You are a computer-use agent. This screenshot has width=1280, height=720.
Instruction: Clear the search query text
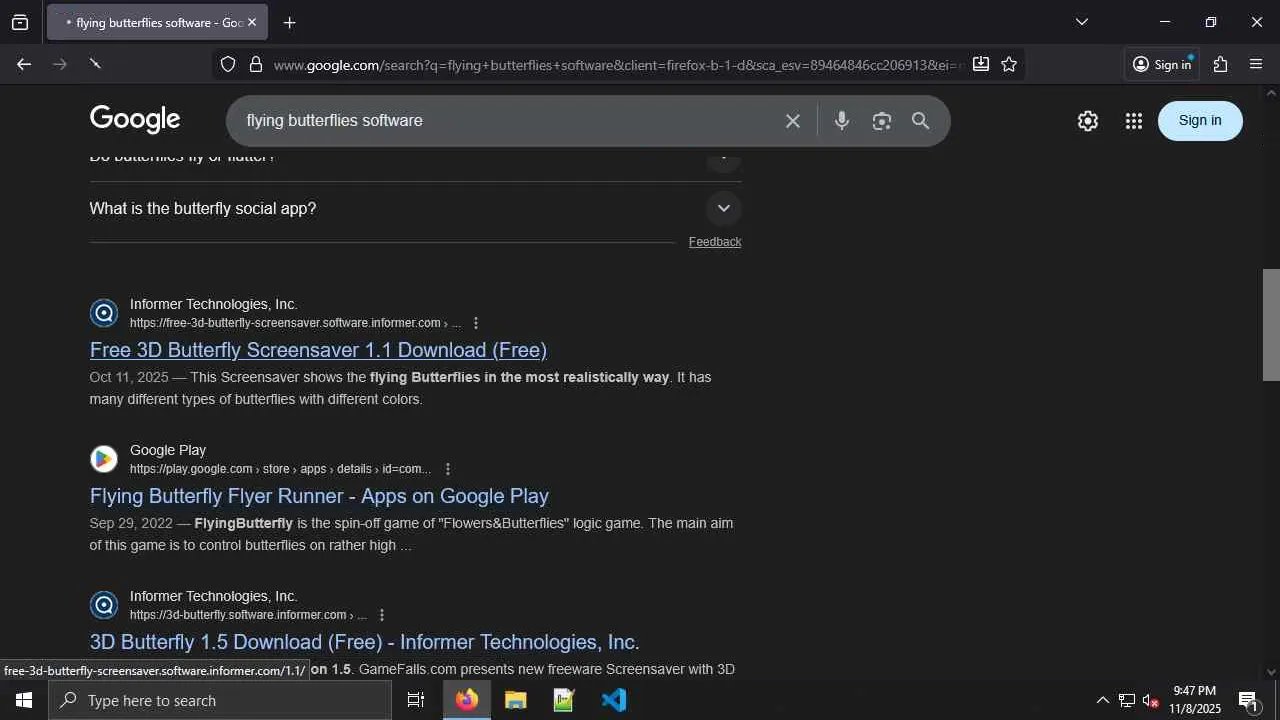(793, 121)
